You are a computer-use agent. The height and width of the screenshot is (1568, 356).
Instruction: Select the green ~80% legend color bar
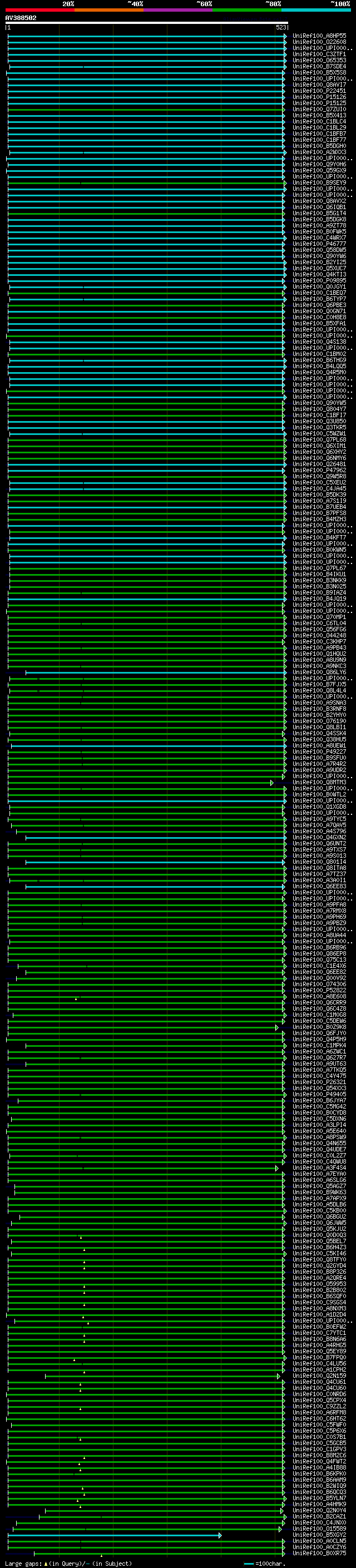pyautogui.click(x=247, y=10)
